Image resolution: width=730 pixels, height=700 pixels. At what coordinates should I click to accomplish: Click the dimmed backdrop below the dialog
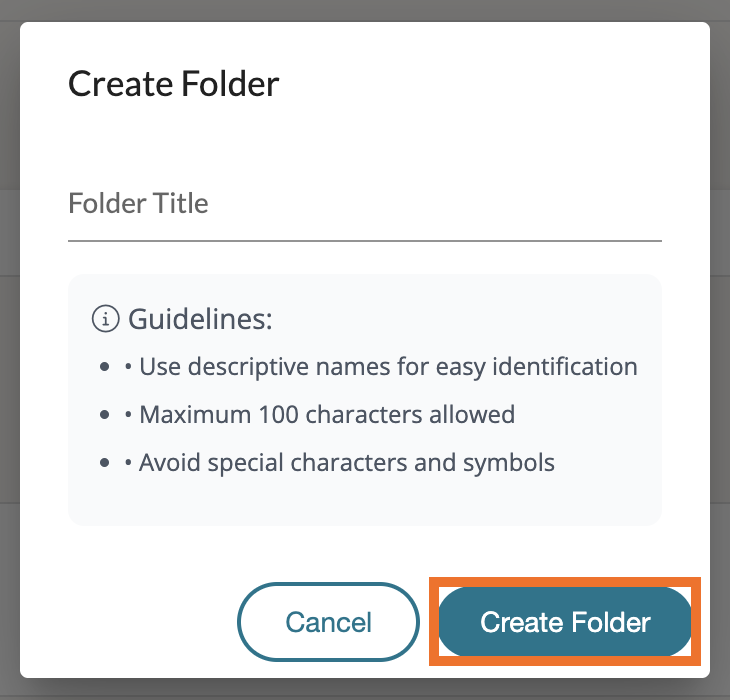(x=364, y=689)
